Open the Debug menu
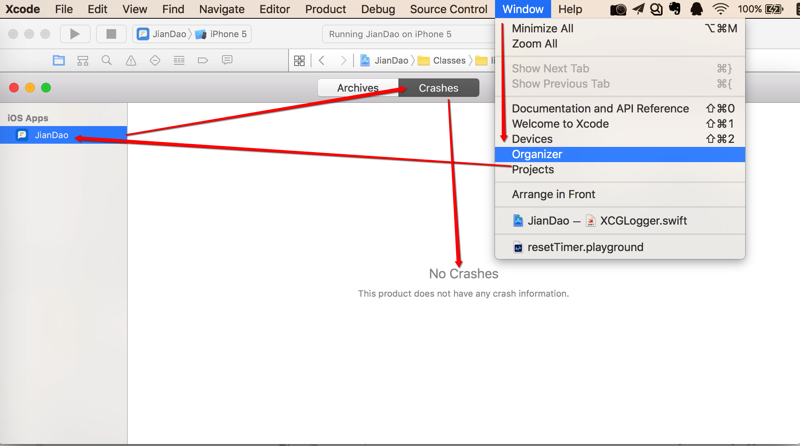The image size is (800, 446). pos(378,9)
